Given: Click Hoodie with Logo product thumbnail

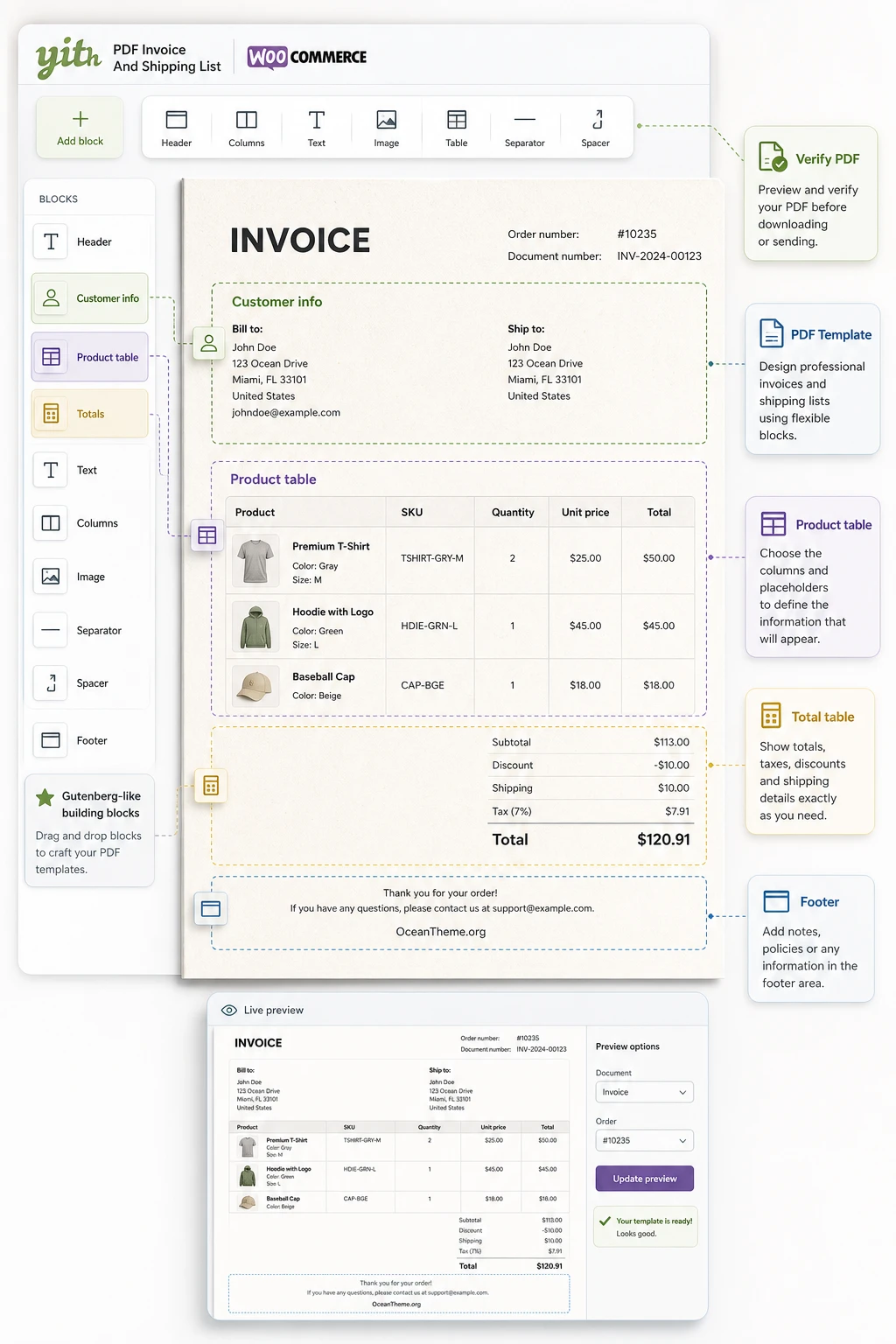Looking at the screenshot, I should (x=255, y=626).
